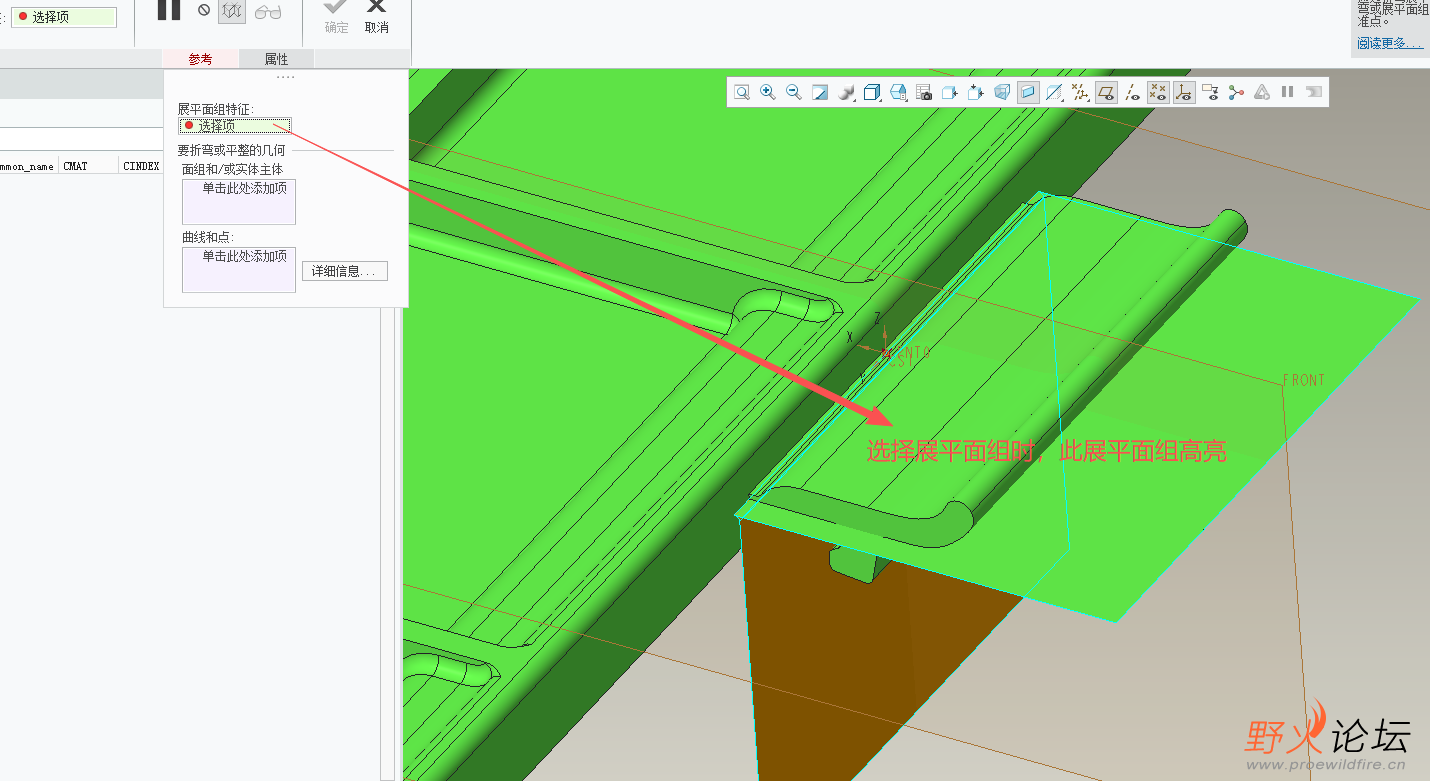Toggle datum axis display
The height and width of the screenshot is (781, 1430).
pos(1132,93)
